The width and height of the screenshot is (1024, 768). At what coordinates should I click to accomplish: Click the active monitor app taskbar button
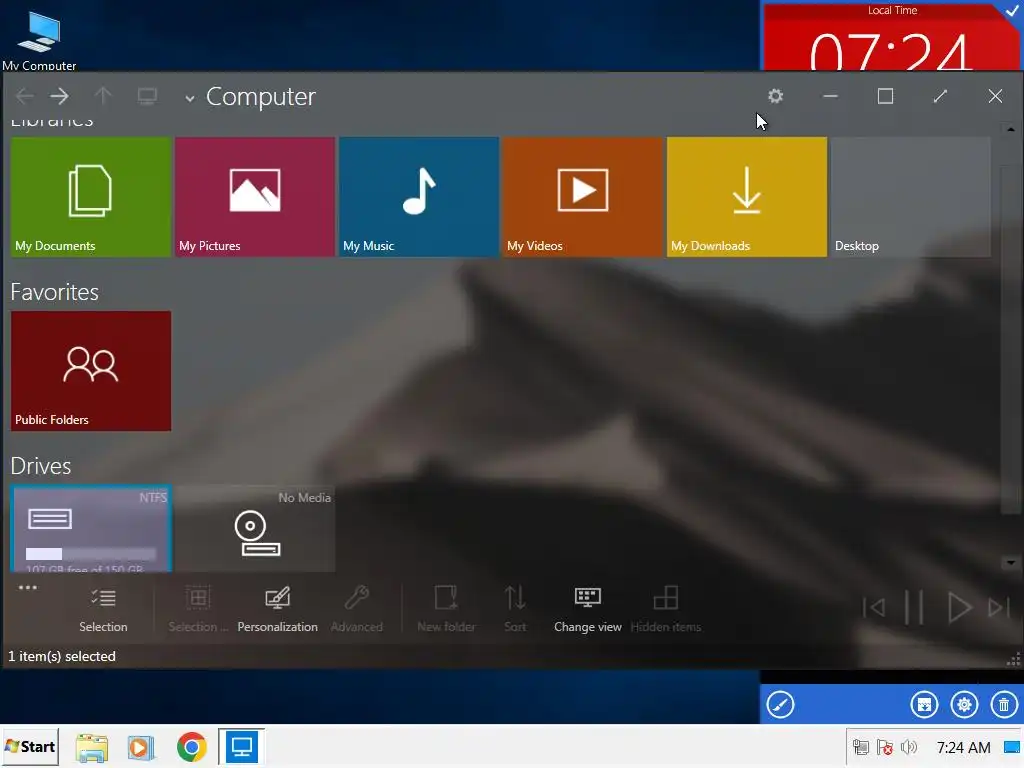pos(242,746)
